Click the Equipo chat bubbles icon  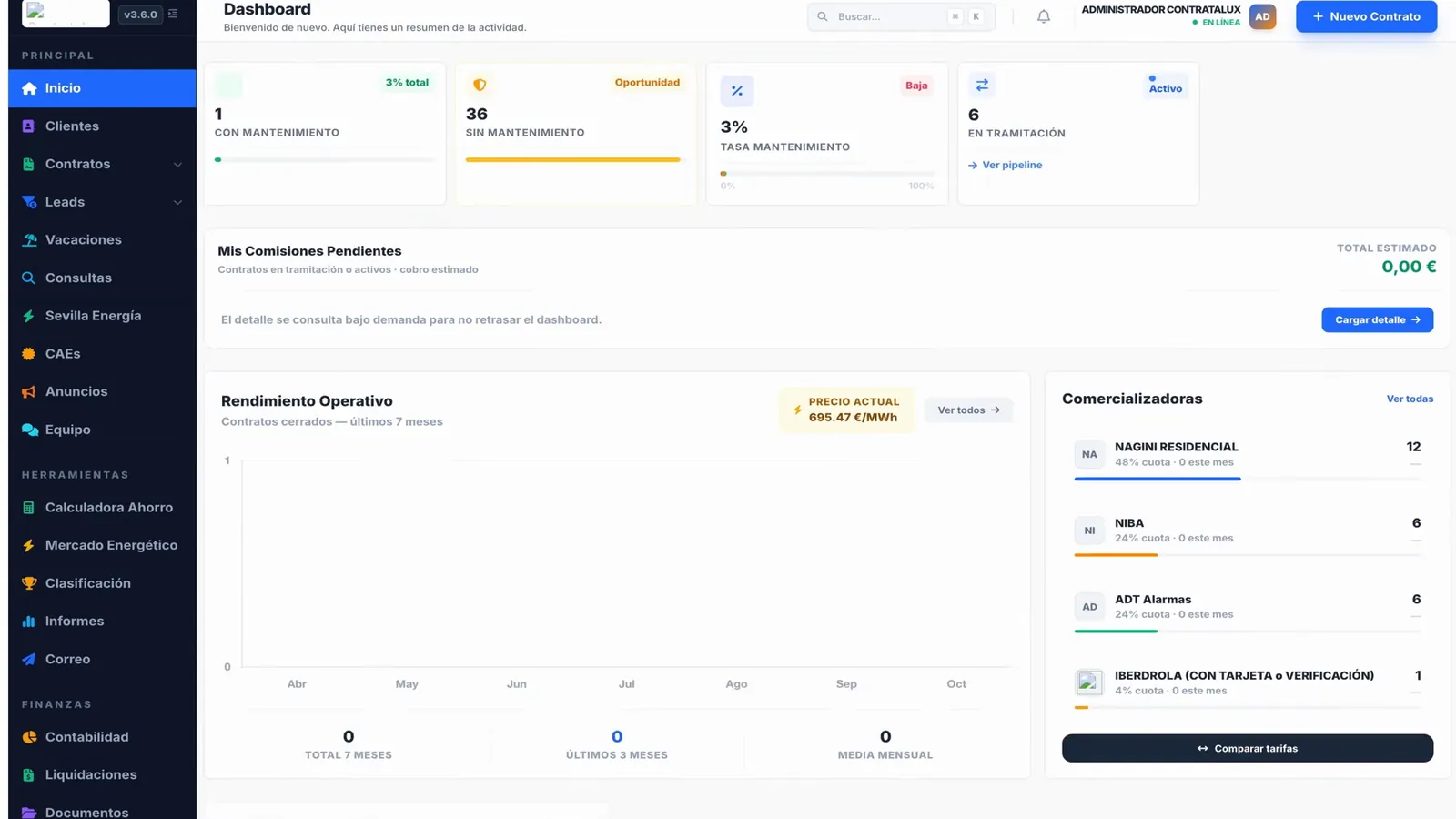click(29, 430)
